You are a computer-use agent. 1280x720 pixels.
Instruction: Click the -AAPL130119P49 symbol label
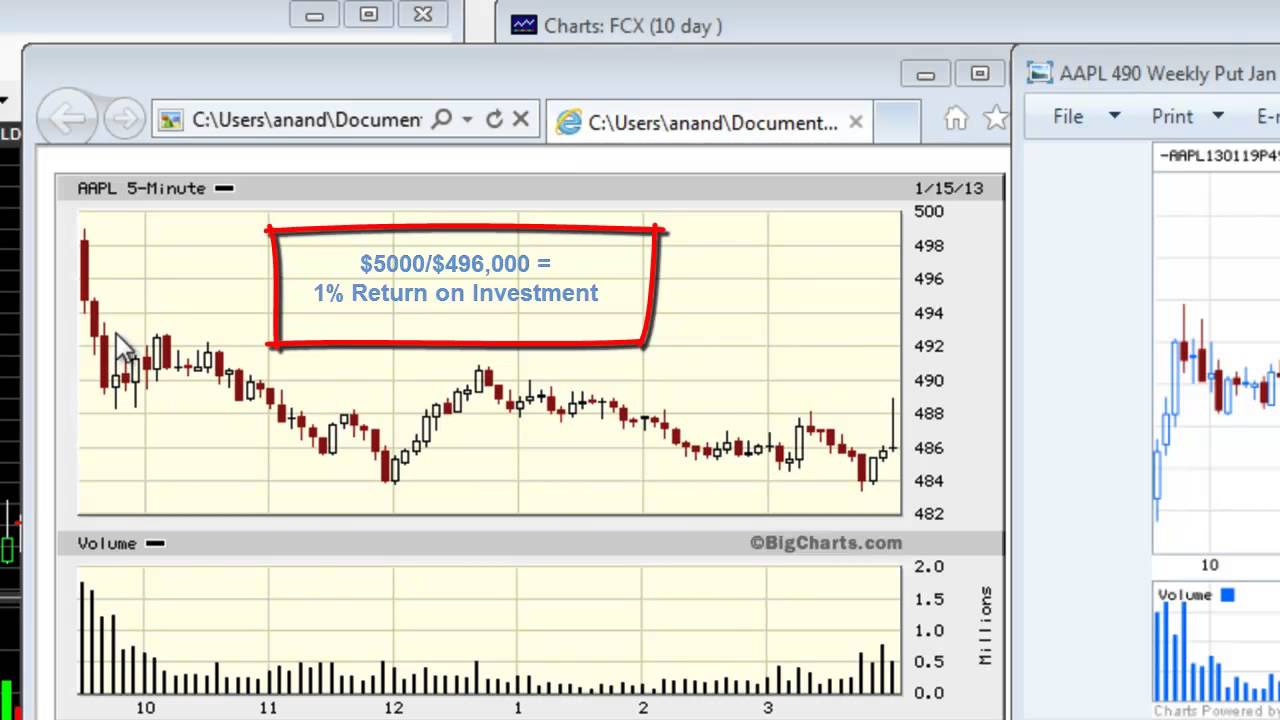1219,155
